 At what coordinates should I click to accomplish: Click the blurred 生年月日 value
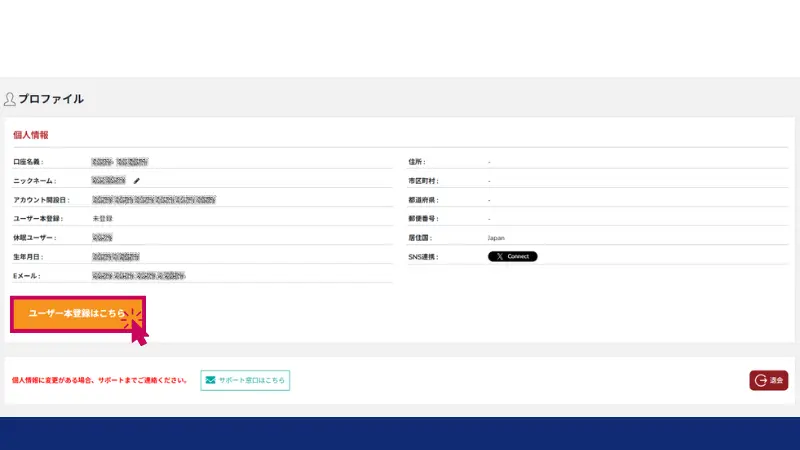point(116,257)
